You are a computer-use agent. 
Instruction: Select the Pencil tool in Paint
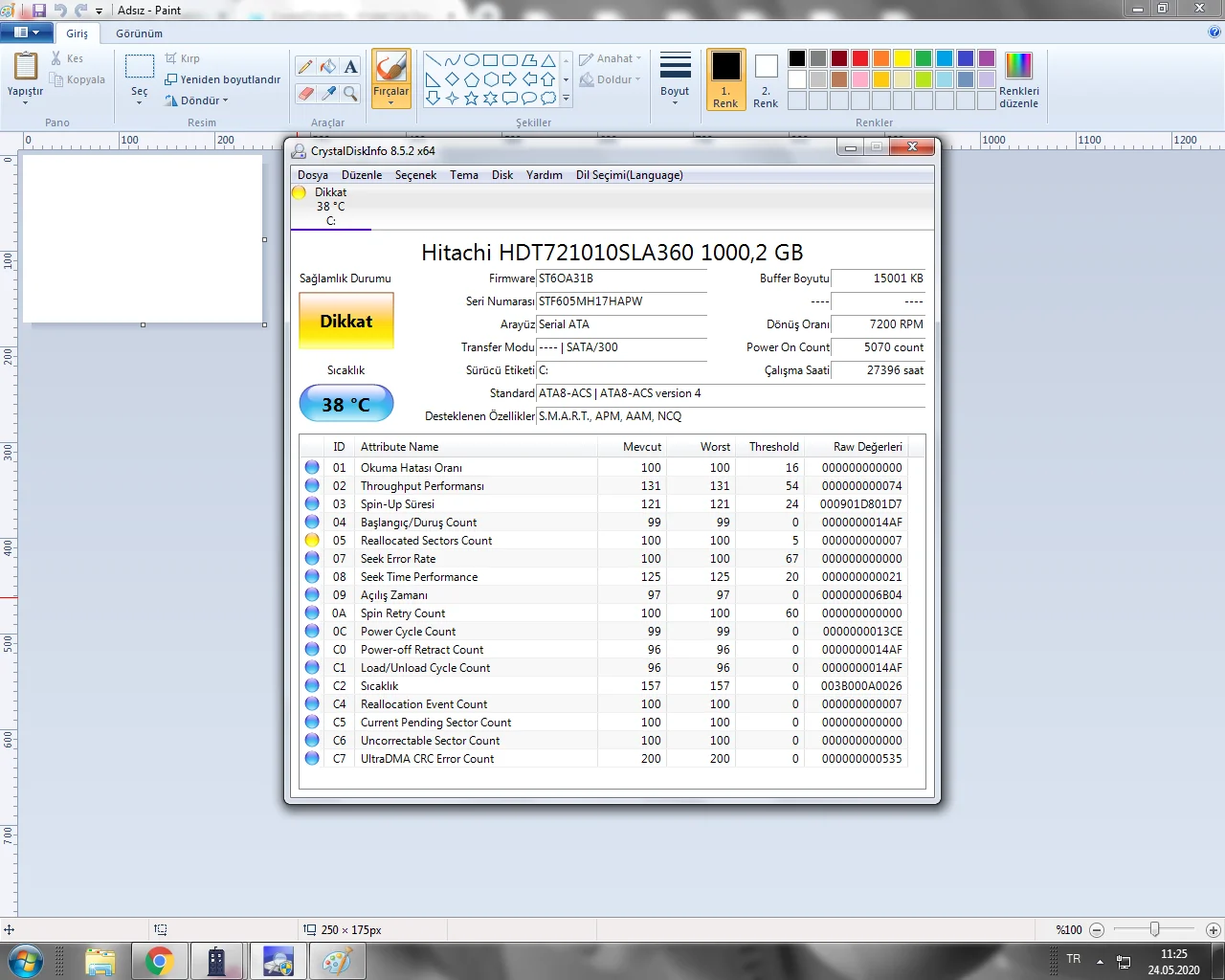[x=305, y=67]
